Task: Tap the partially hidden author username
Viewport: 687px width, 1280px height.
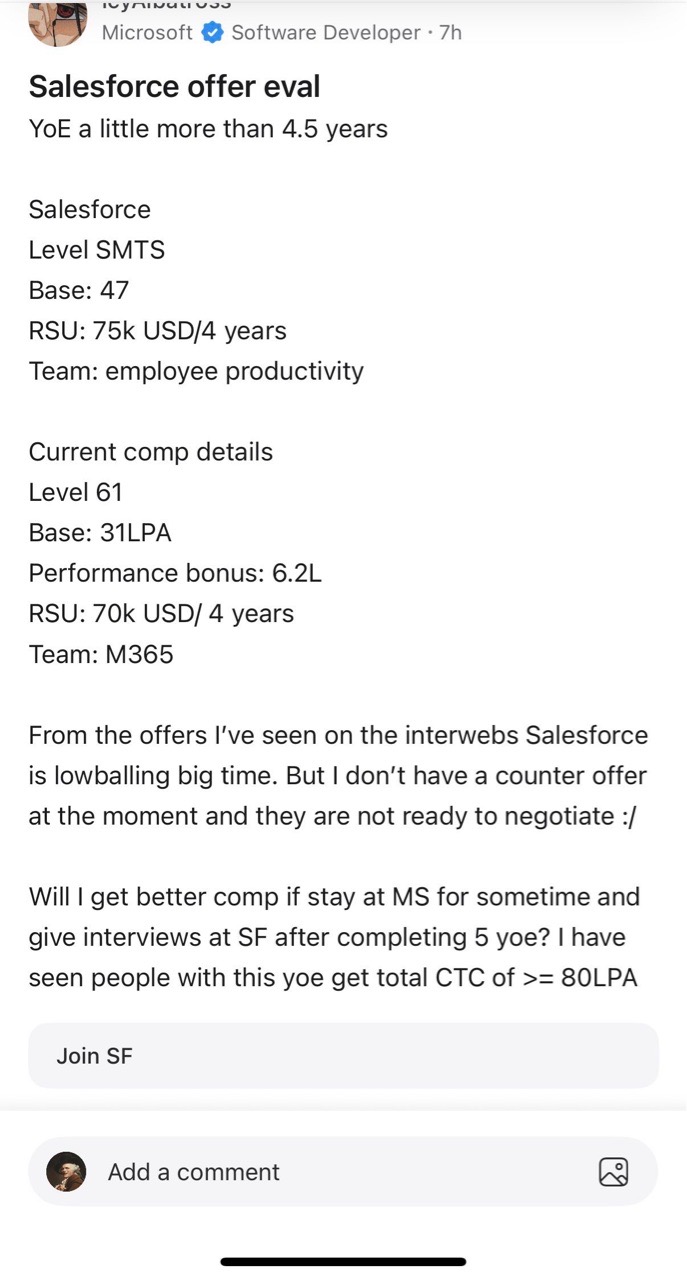Action: 166,5
